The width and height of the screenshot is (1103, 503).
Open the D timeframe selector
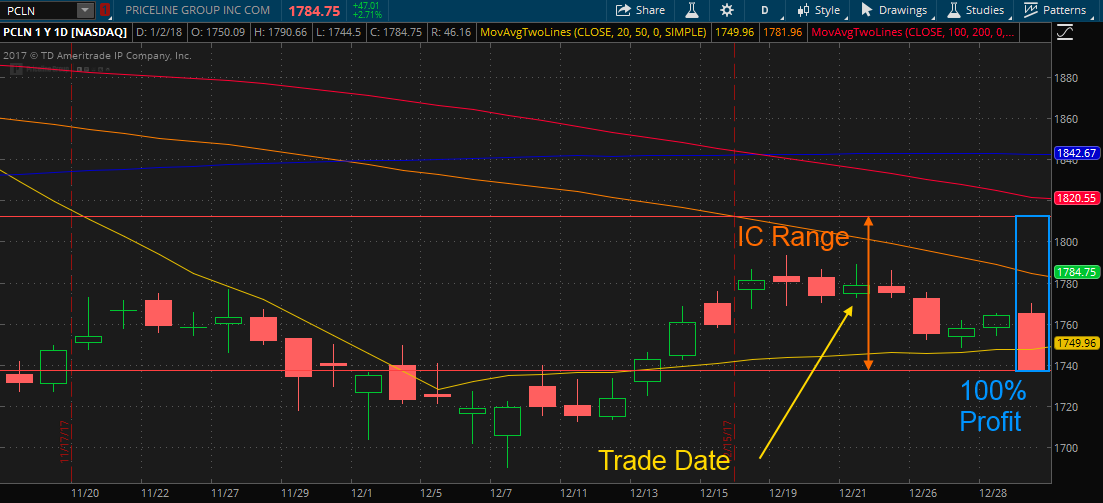click(x=765, y=10)
